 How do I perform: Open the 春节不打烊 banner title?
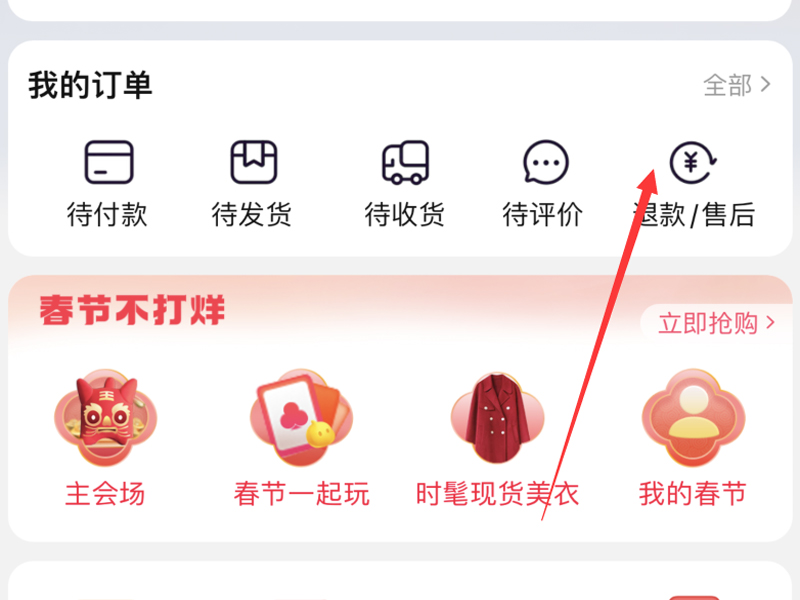(x=133, y=310)
